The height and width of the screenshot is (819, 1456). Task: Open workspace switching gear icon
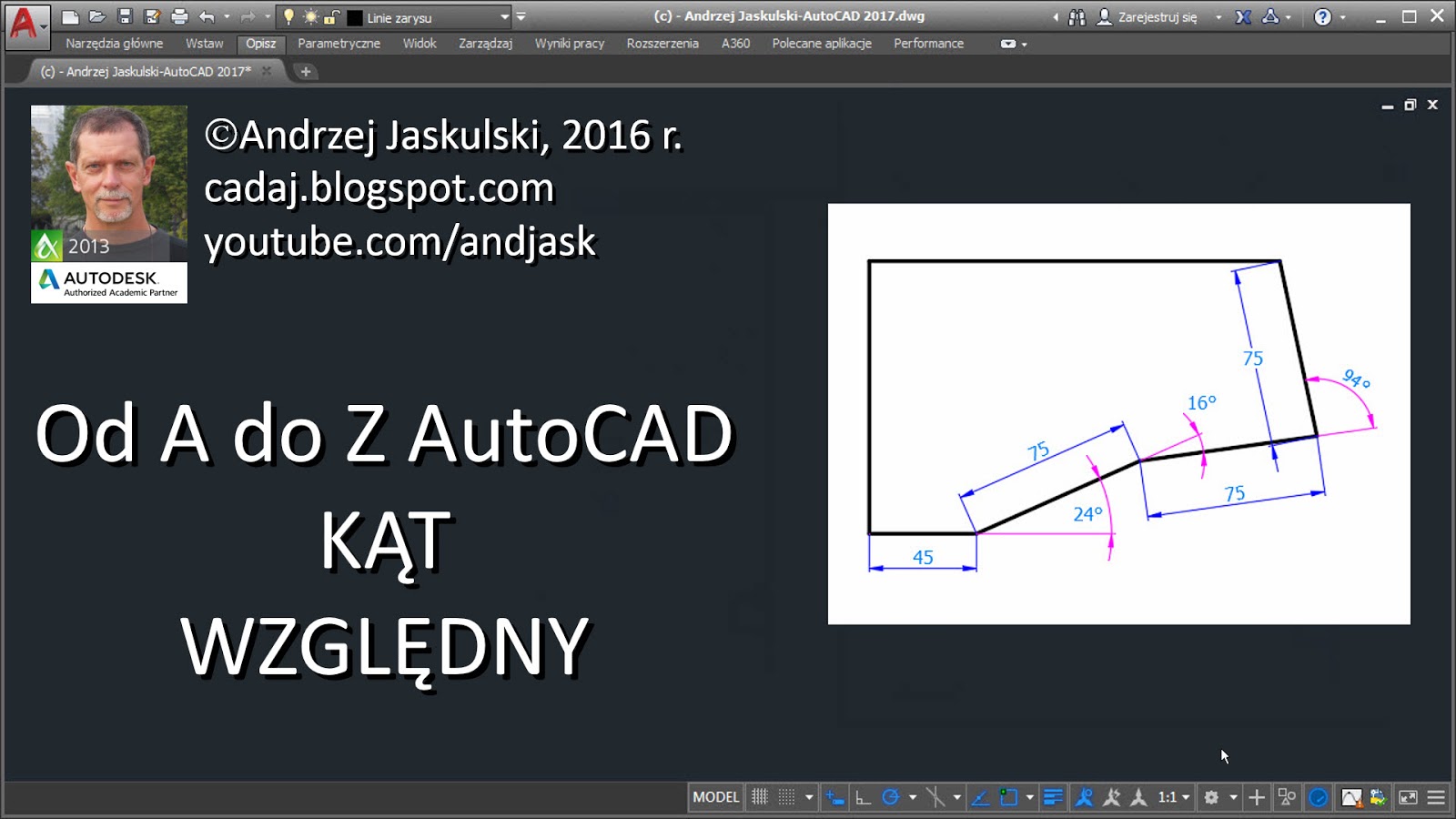(1211, 797)
